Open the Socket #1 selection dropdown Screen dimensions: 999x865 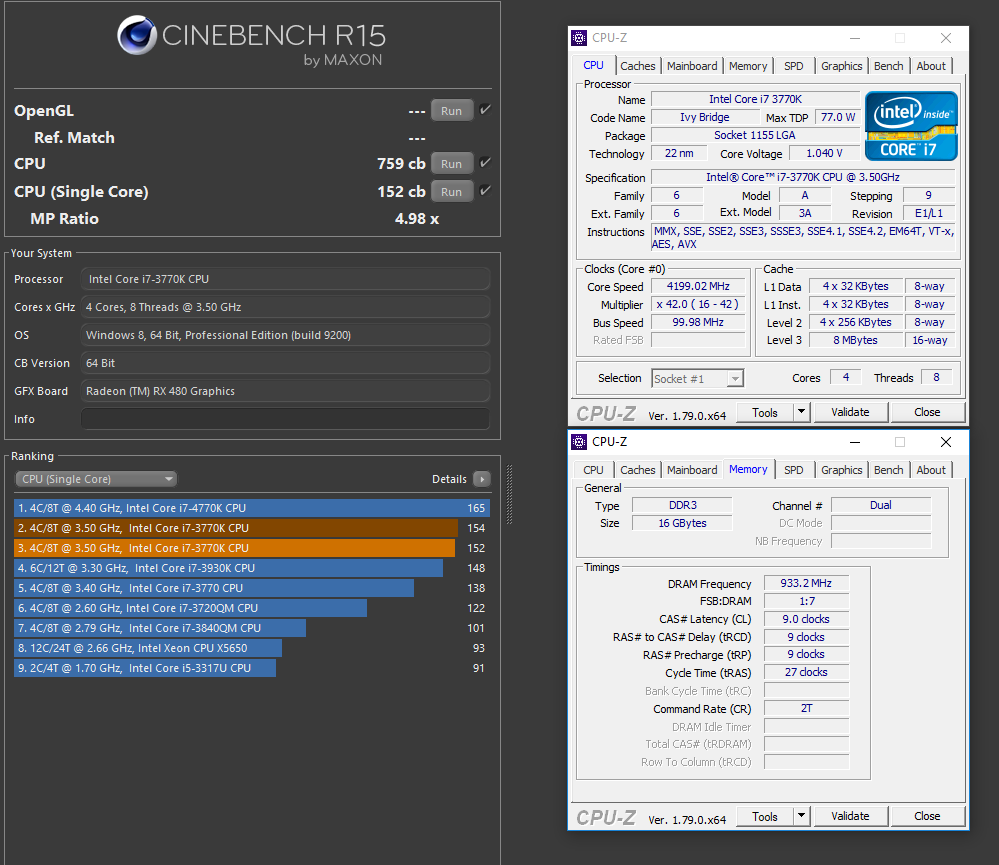pos(697,378)
